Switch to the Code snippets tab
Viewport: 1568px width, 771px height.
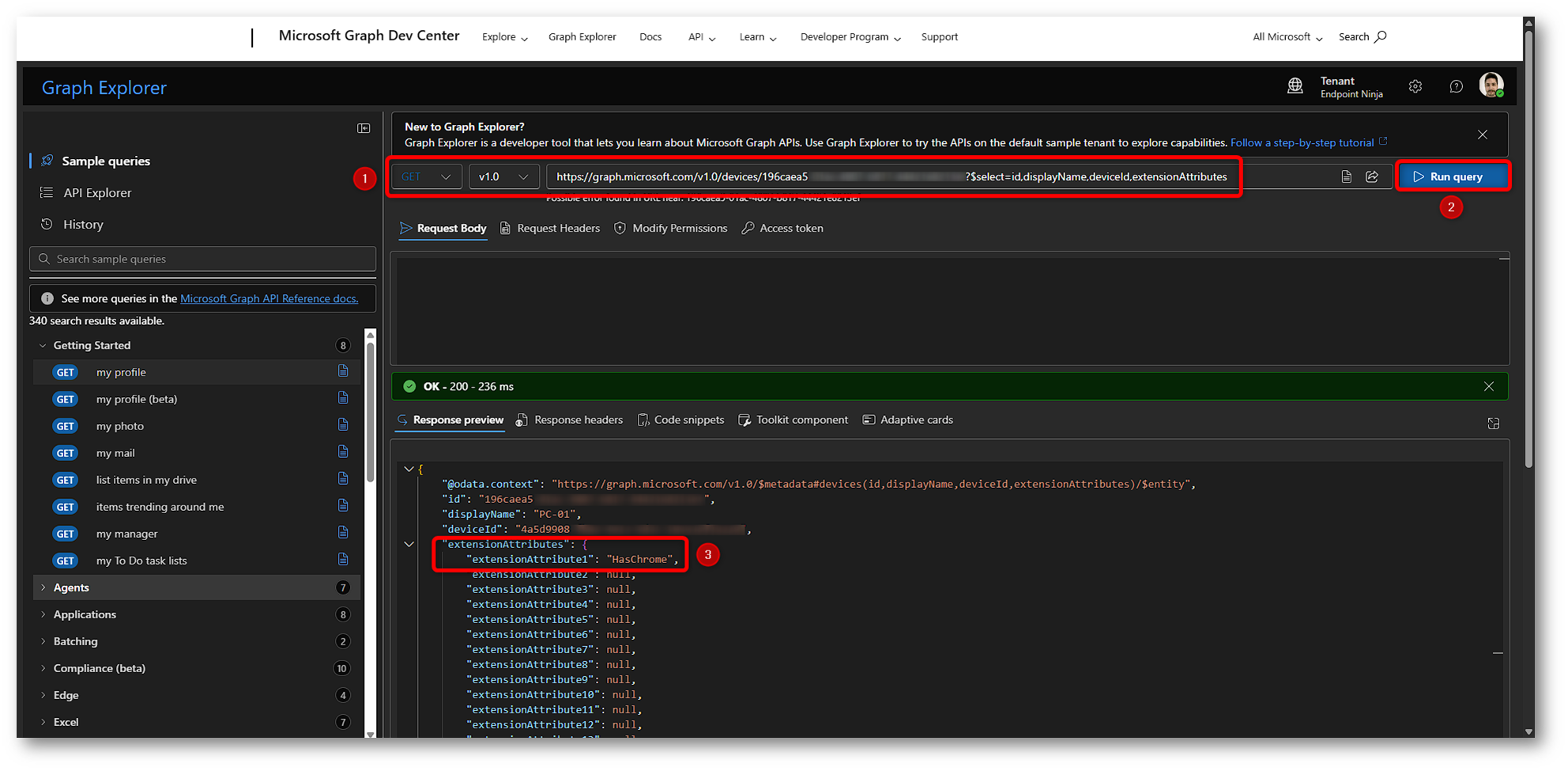coord(680,420)
